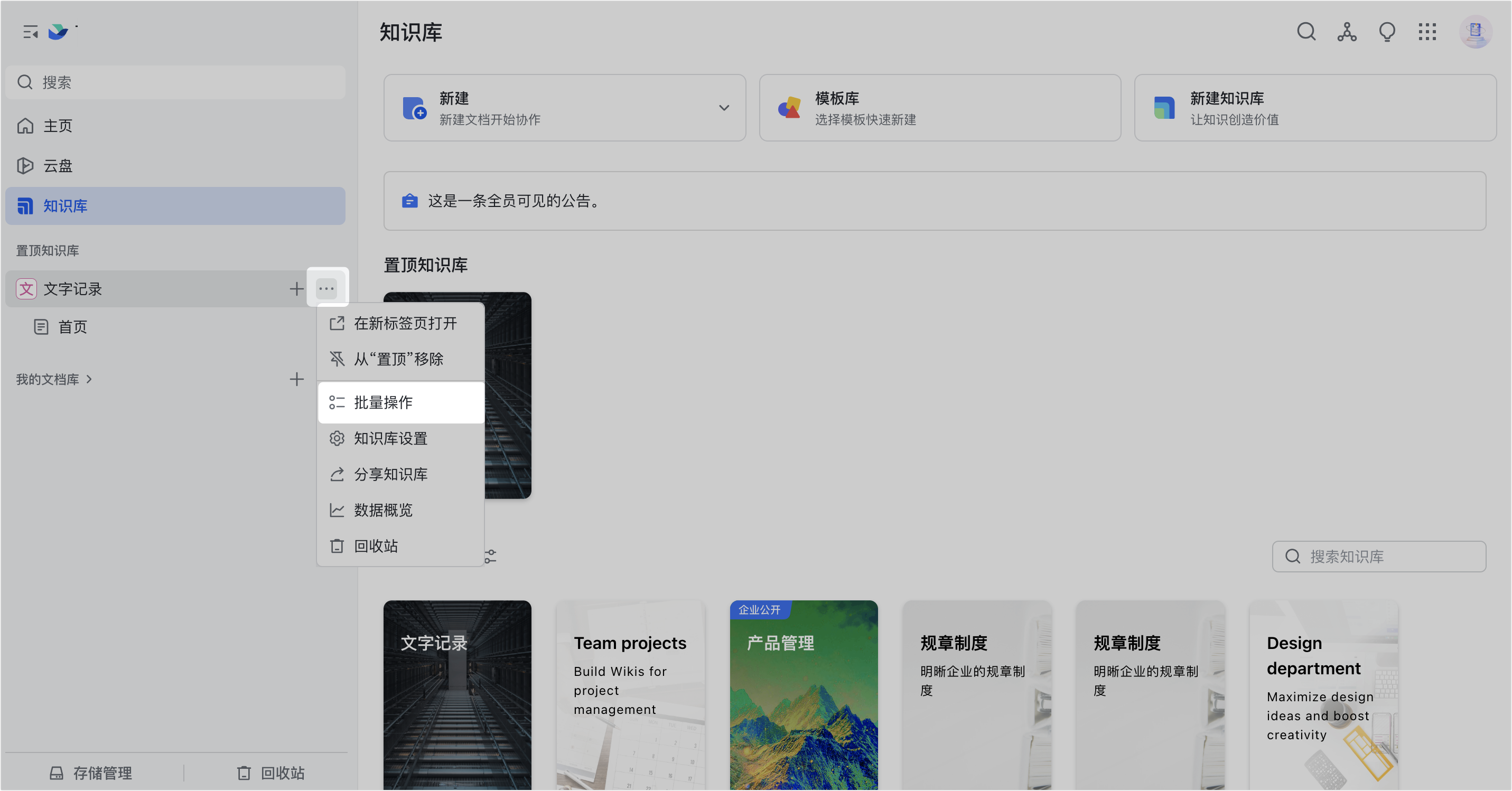Expand the 我的文档库 chevron
Image resolution: width=1512 pixels, height=791 pixels.
click(89, 379)
